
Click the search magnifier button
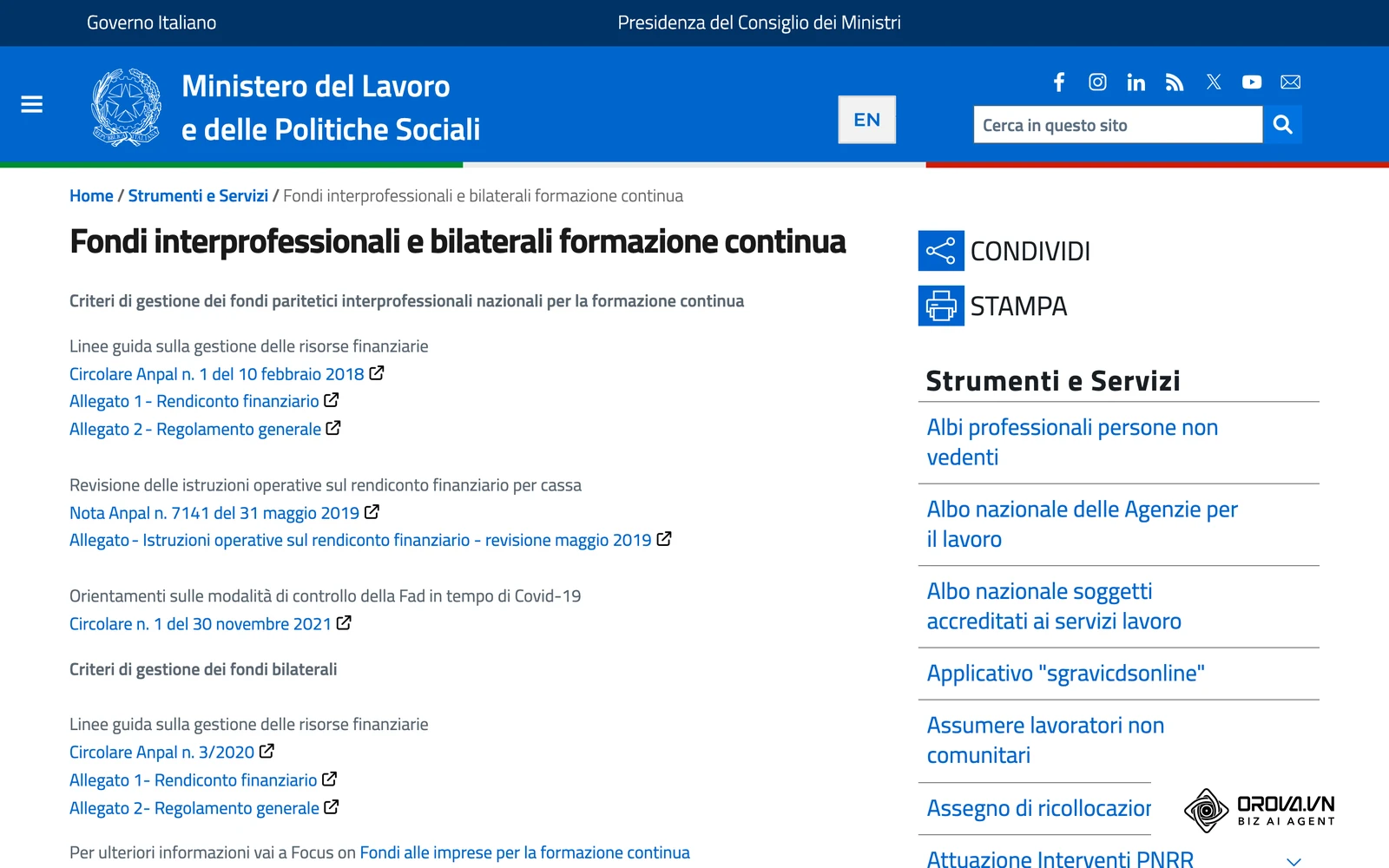pos(1283,125)
